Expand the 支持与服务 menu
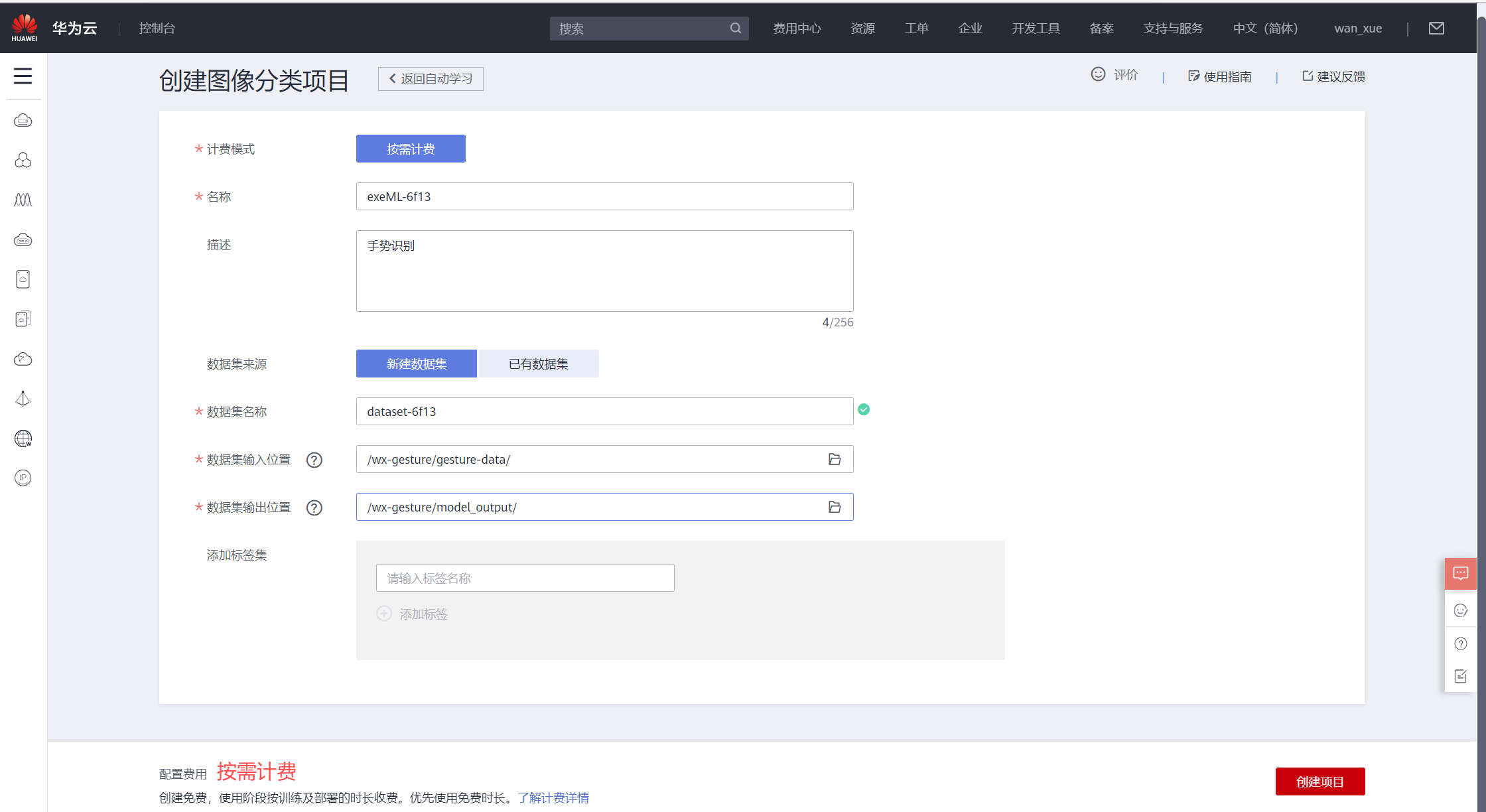 point(1172,28)
